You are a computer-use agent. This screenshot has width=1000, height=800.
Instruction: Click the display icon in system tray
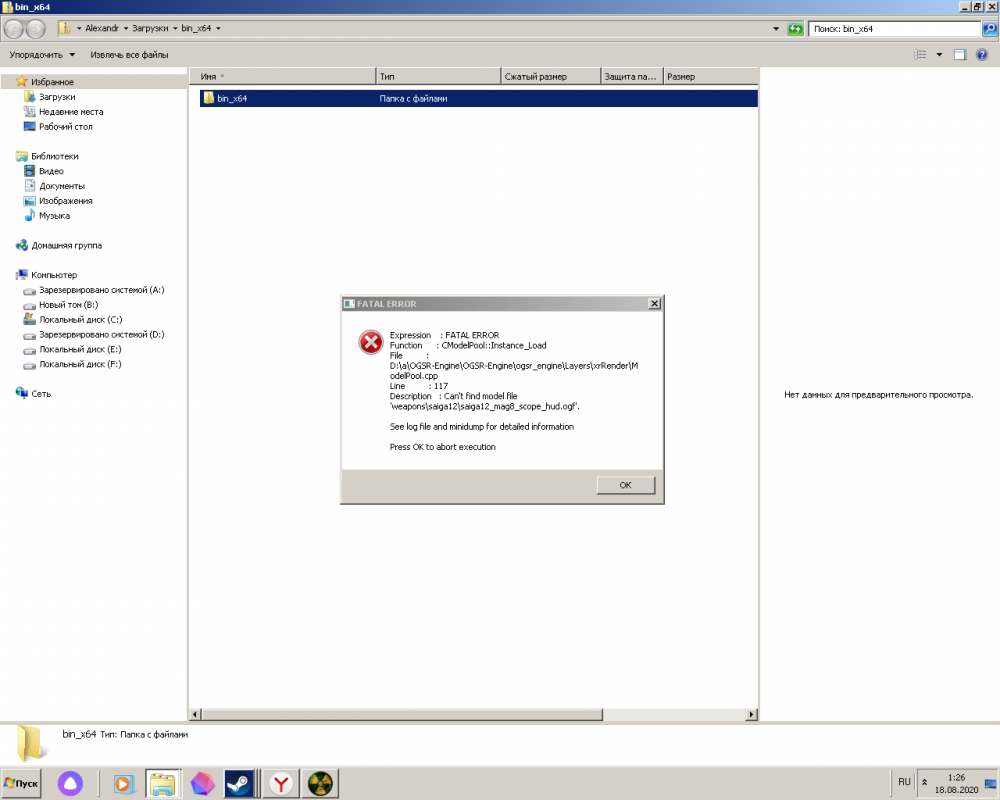(990, 783)
